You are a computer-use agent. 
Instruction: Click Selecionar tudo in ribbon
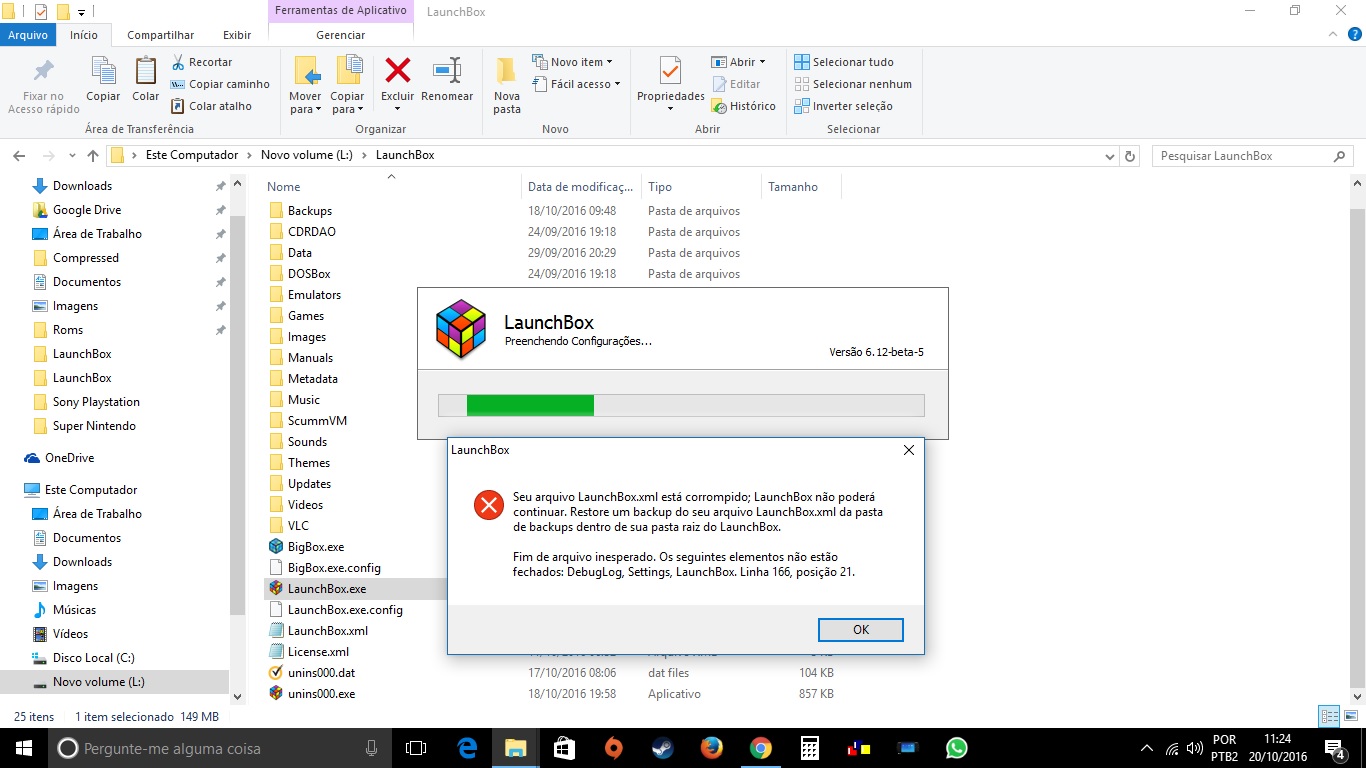coord(844,62)
